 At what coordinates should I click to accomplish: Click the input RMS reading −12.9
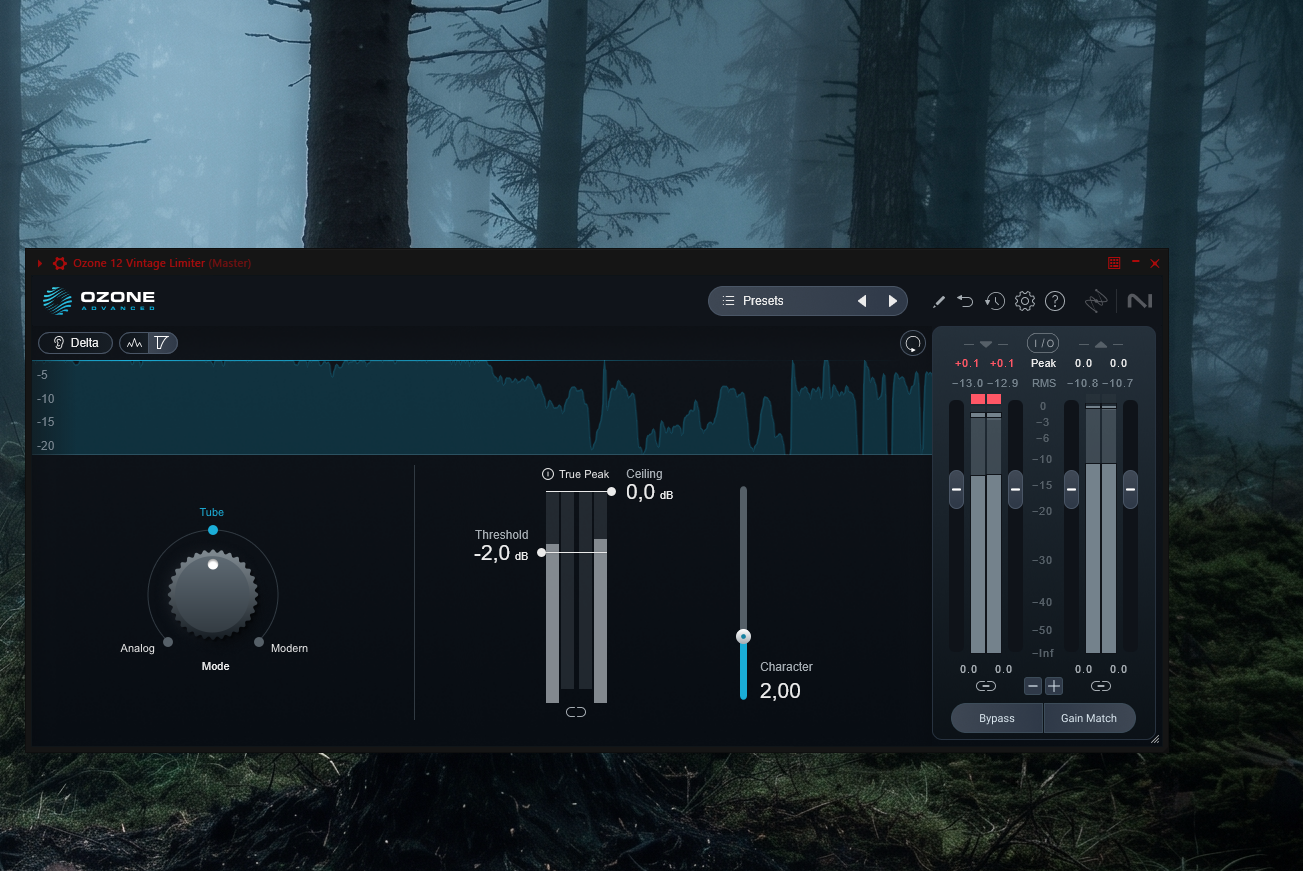pos(1002,384)
